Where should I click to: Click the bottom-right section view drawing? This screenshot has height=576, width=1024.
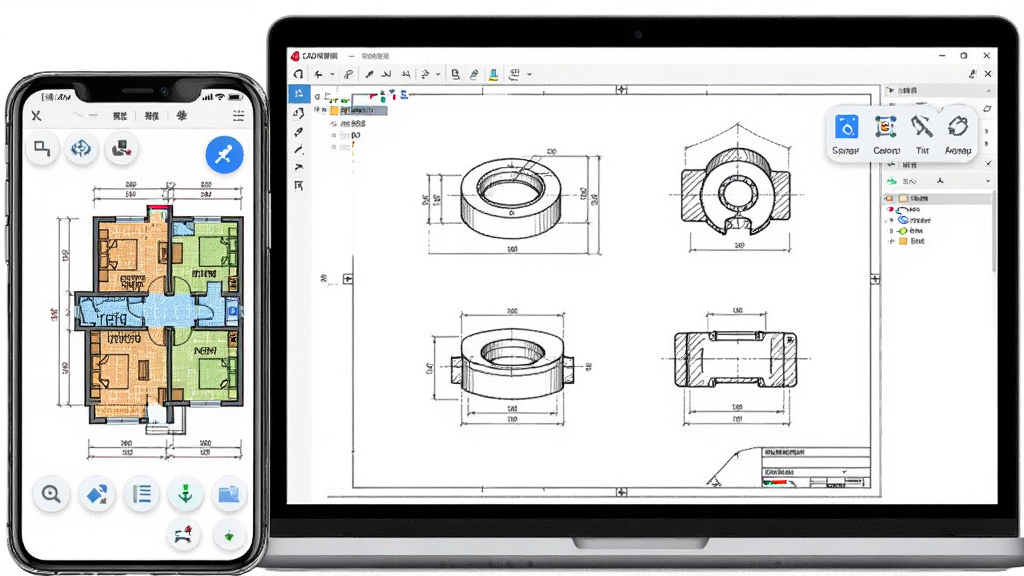pyautogui.click(x=736, y=359)
